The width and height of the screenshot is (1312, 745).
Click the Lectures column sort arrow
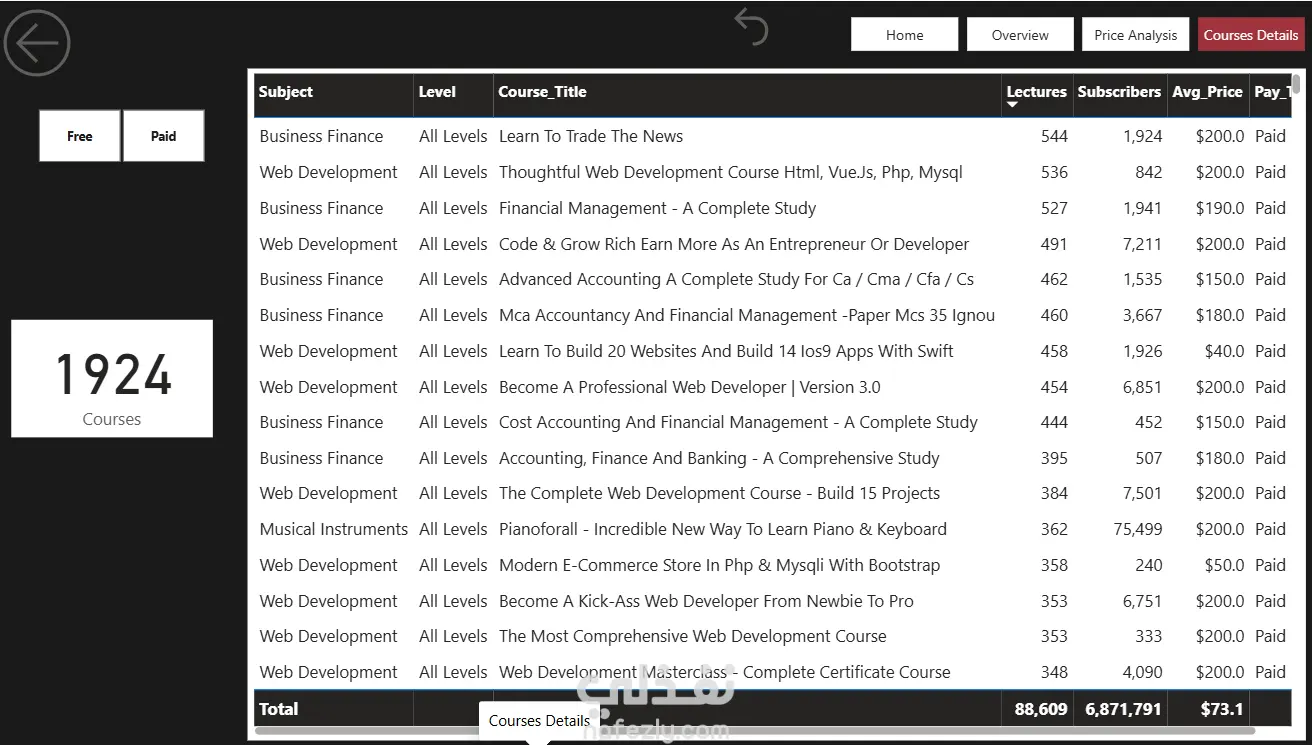(1012, 105)
